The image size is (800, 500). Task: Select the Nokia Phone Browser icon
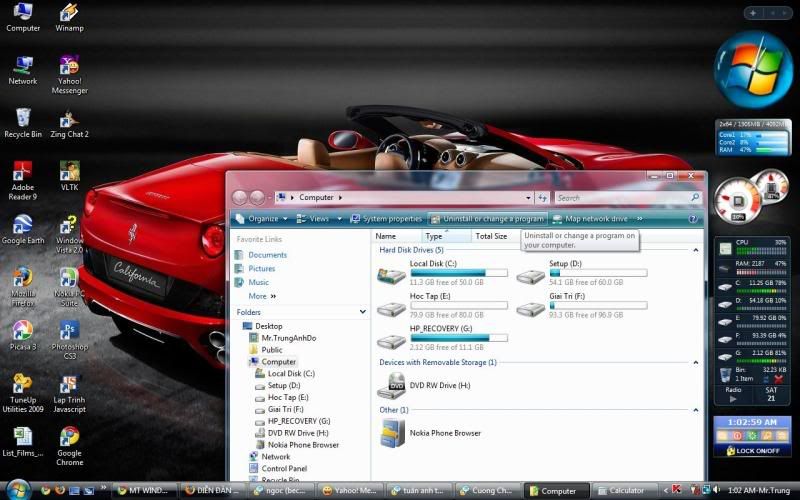point(391,432)
